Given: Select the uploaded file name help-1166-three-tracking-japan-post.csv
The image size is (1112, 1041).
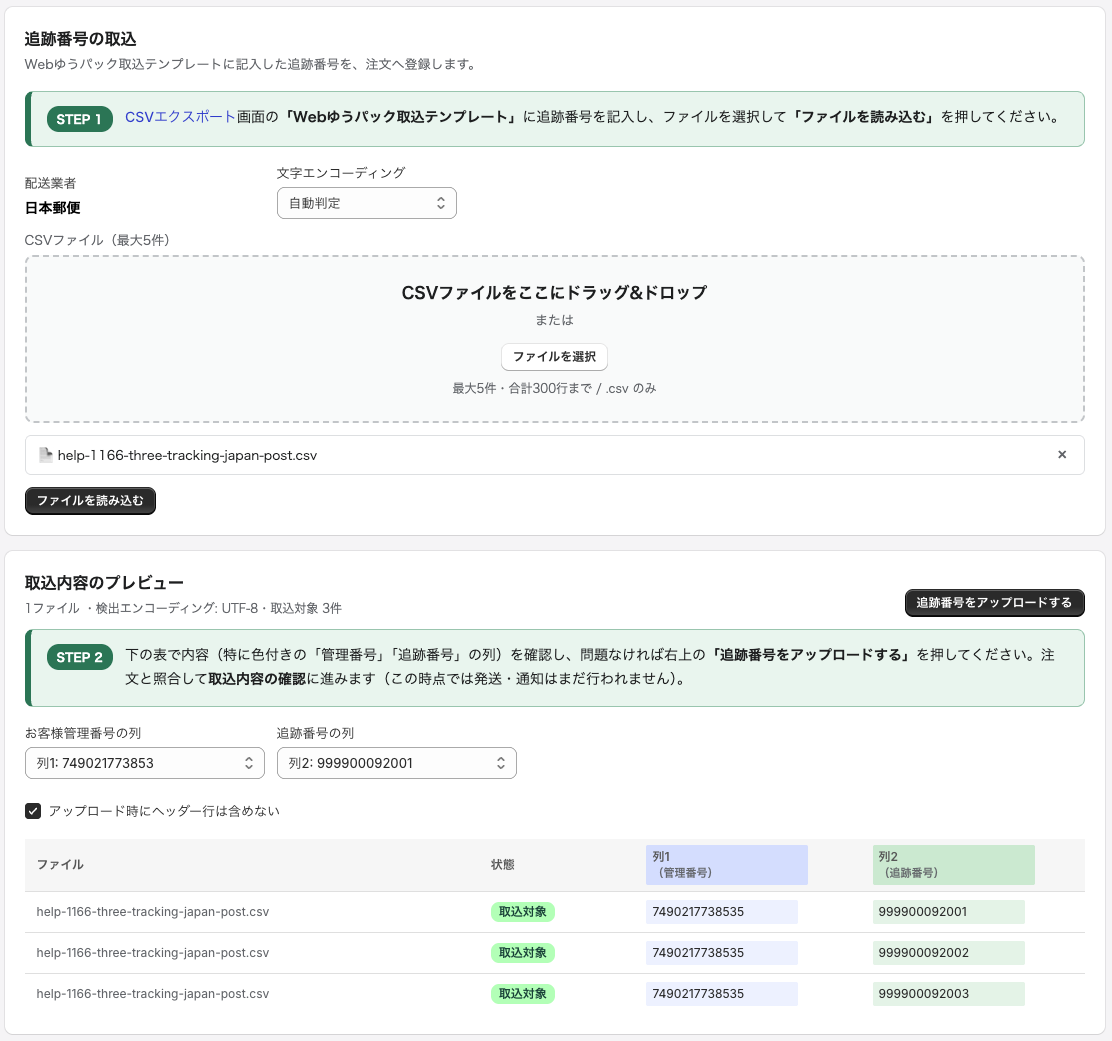Looking at the screenshot, I should tap(187, 455).
